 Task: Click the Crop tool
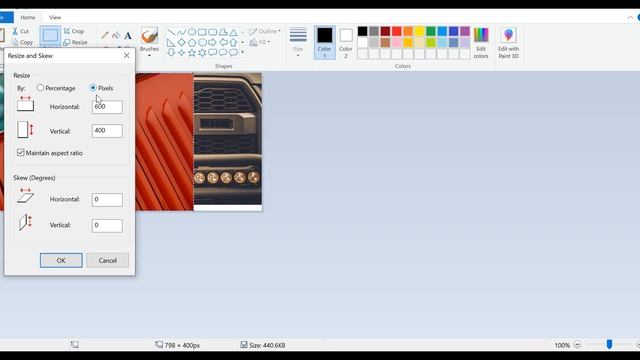pos(74,31)
